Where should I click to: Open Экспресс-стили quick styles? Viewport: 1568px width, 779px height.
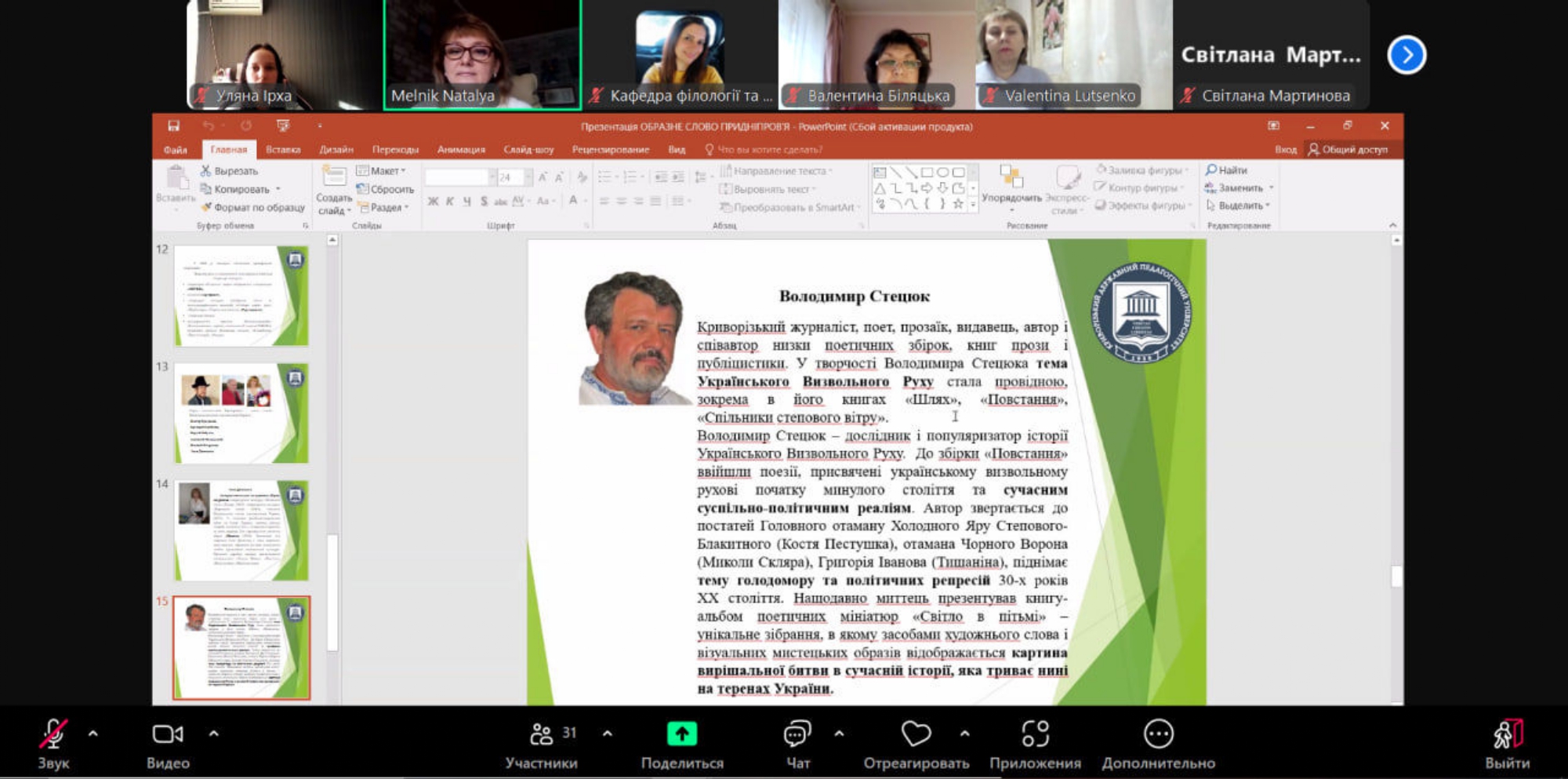tap(1067, 190)
